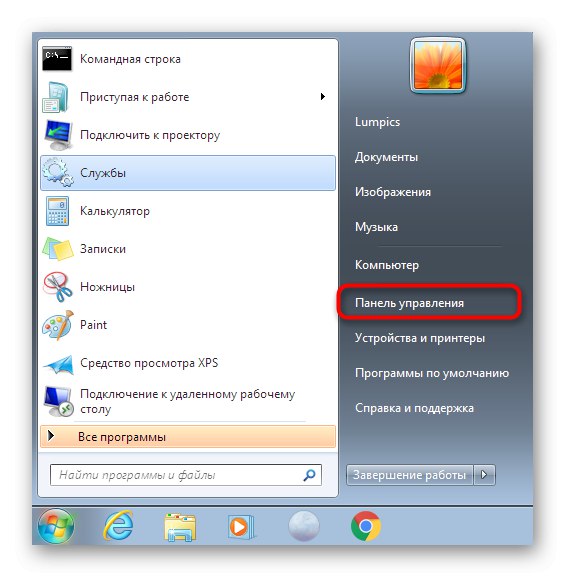Open Ножницы scissors icon
This screenshot has height=577, width=565.
pyautogui.click(x=57, y=287)
